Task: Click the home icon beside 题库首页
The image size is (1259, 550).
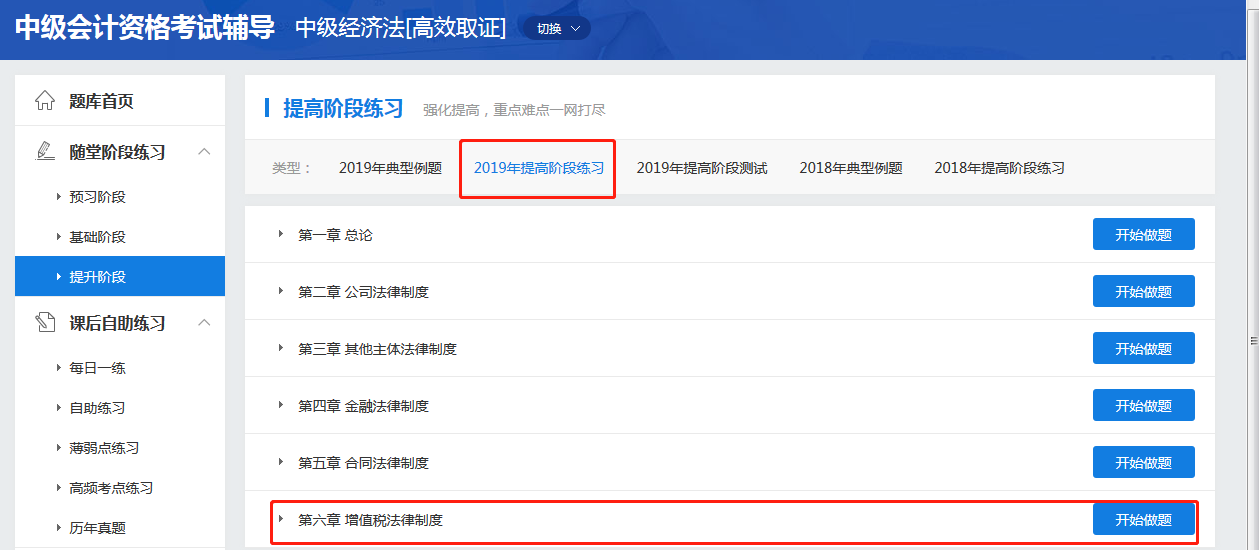Action: [x=45, y=101]
